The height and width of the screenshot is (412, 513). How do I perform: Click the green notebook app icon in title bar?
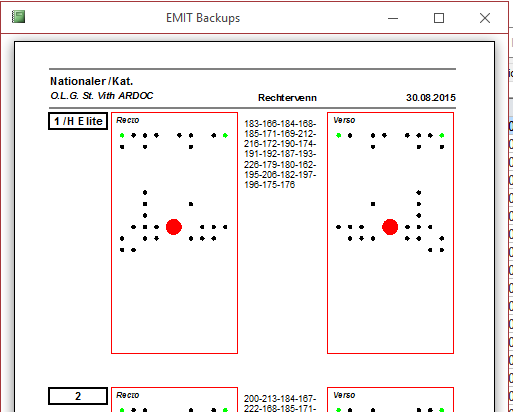[18, 17]
